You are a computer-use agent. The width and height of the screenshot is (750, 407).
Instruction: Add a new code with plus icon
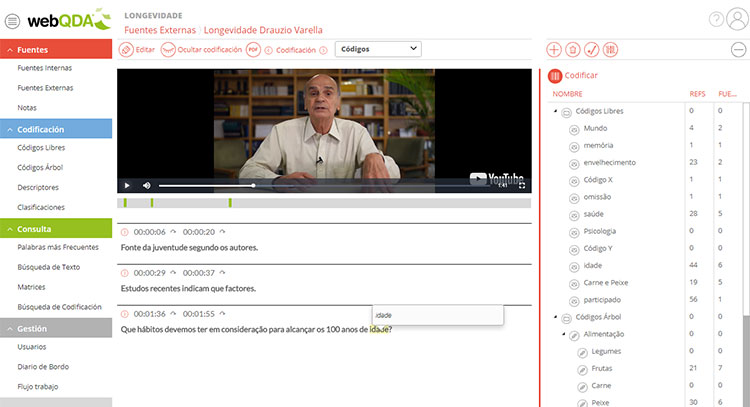pyautogui.click(x=553, y=50)
